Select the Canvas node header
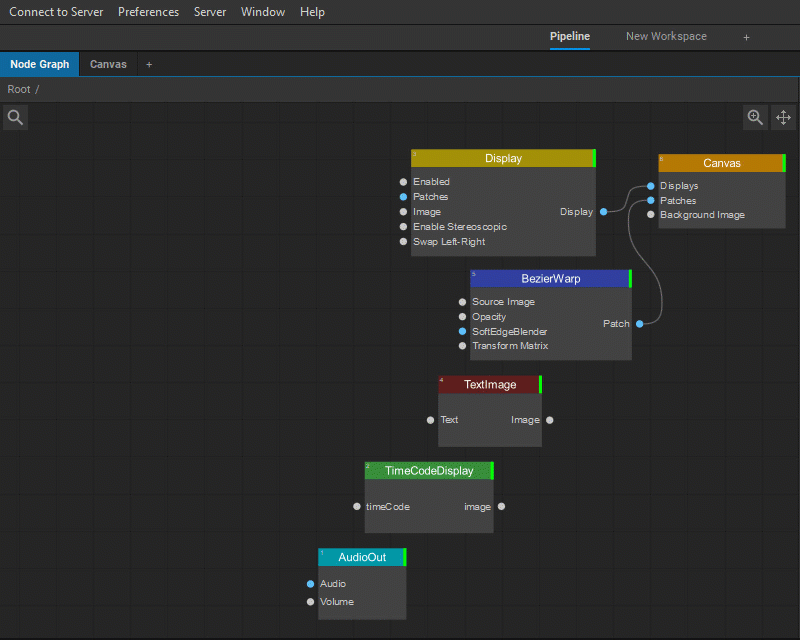800x640 pixels. click(x=721, y=163)
